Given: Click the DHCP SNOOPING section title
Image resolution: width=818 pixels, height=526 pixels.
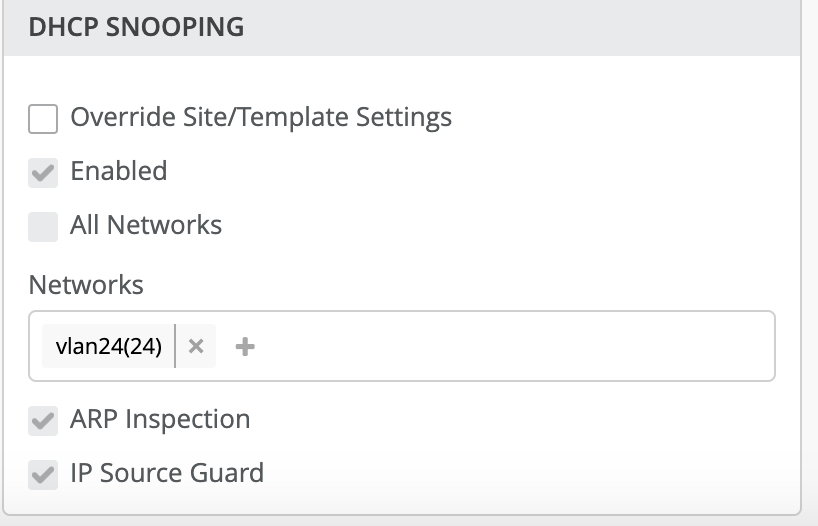Looking at the screenshot, I should point(136,27).
